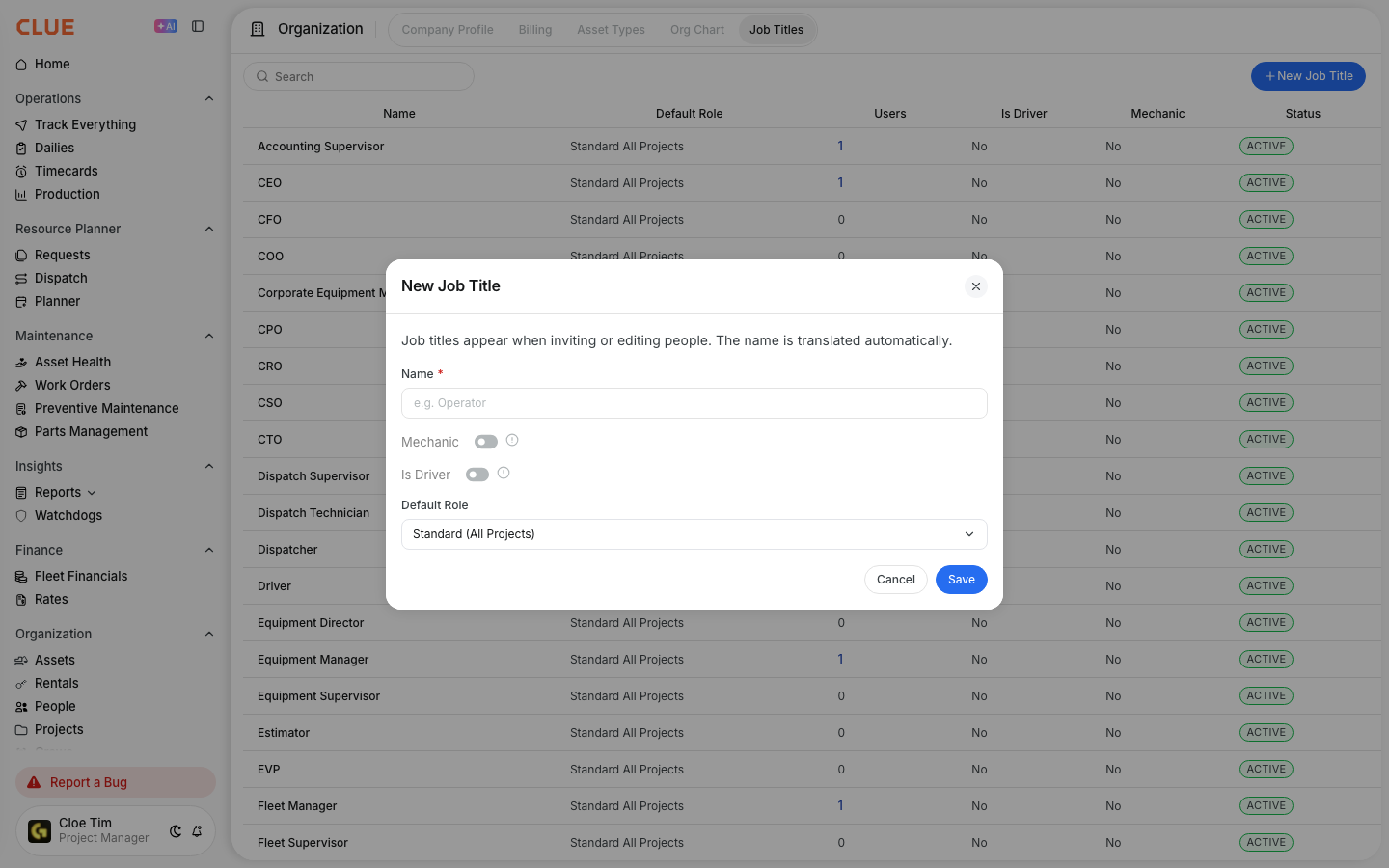
Task: Collapse the Maintenance section
Action: [x=209, y=336]
